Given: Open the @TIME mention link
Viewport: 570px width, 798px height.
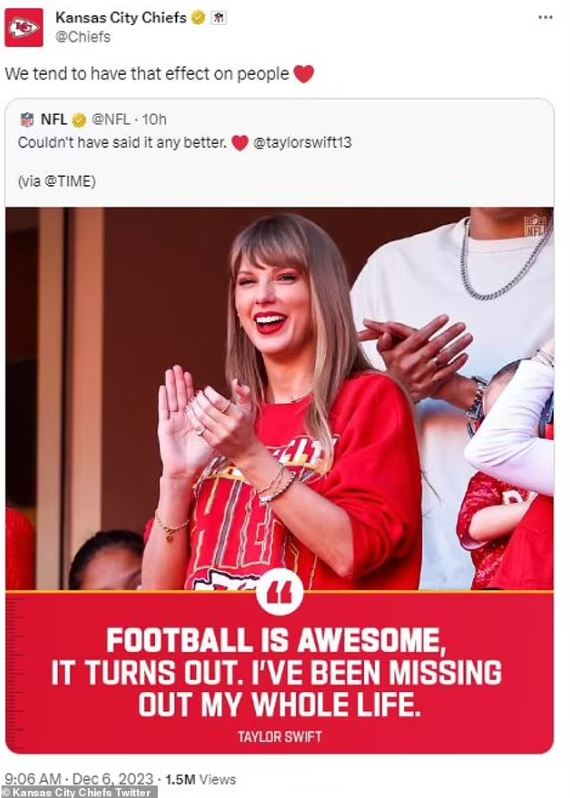Looking at the screenshot, I should click(70, 182).
